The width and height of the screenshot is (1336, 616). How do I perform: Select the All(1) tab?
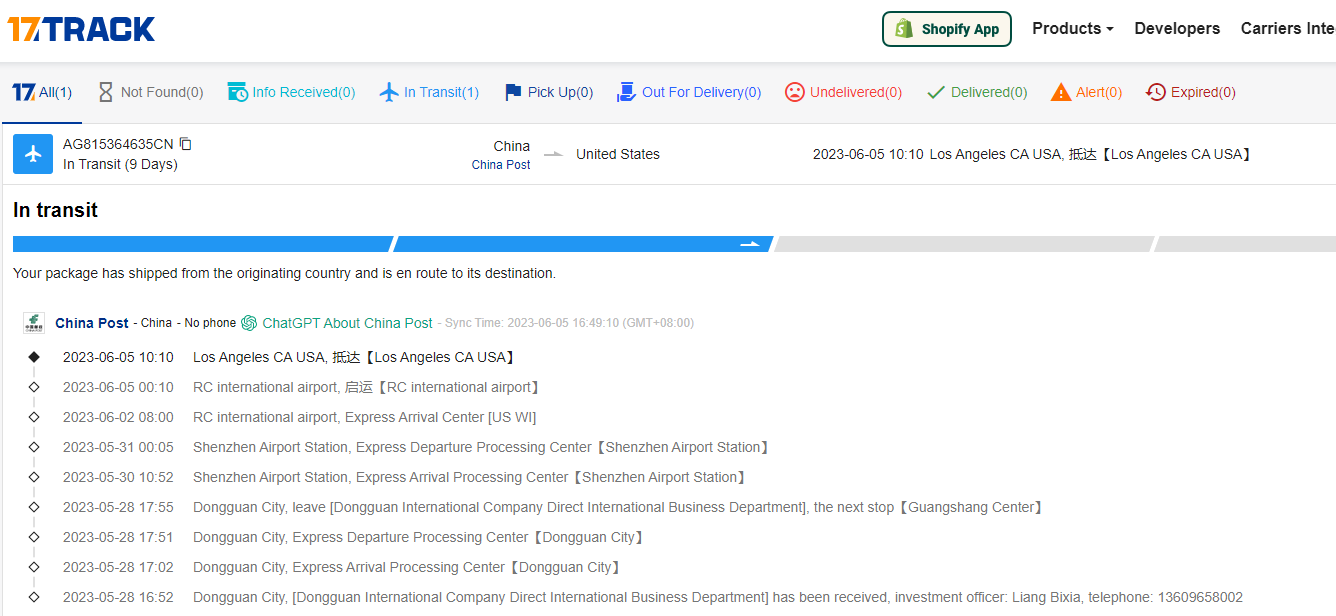coord(42,92)
